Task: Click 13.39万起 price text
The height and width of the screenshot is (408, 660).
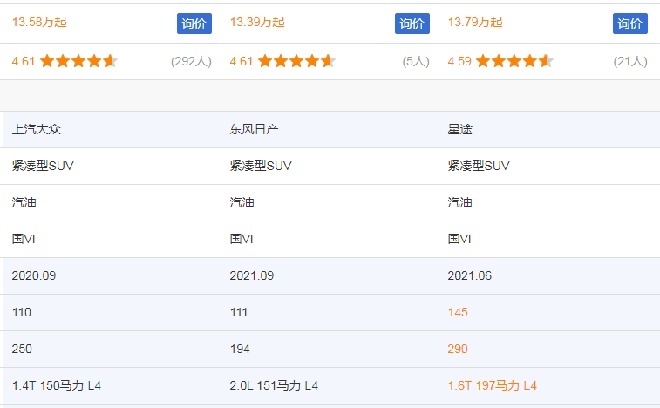Action: [257, 22]
